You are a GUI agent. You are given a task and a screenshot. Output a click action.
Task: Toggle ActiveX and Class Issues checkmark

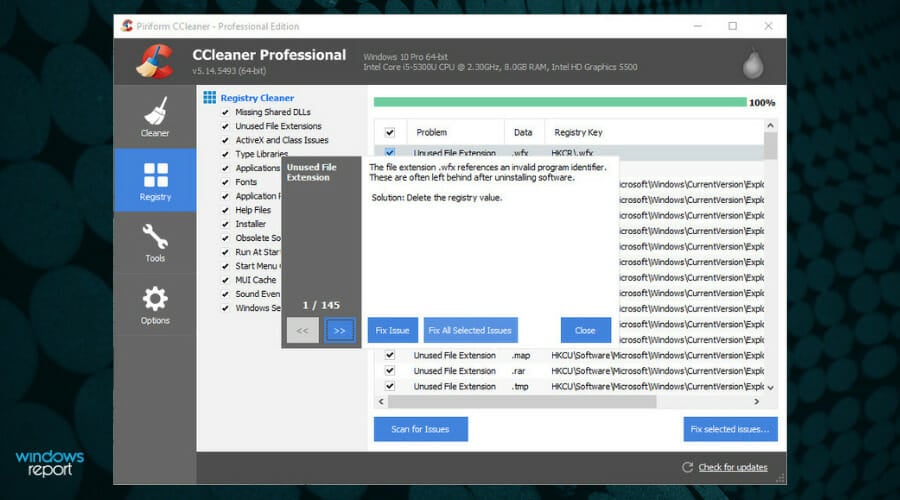coord(225,140)
